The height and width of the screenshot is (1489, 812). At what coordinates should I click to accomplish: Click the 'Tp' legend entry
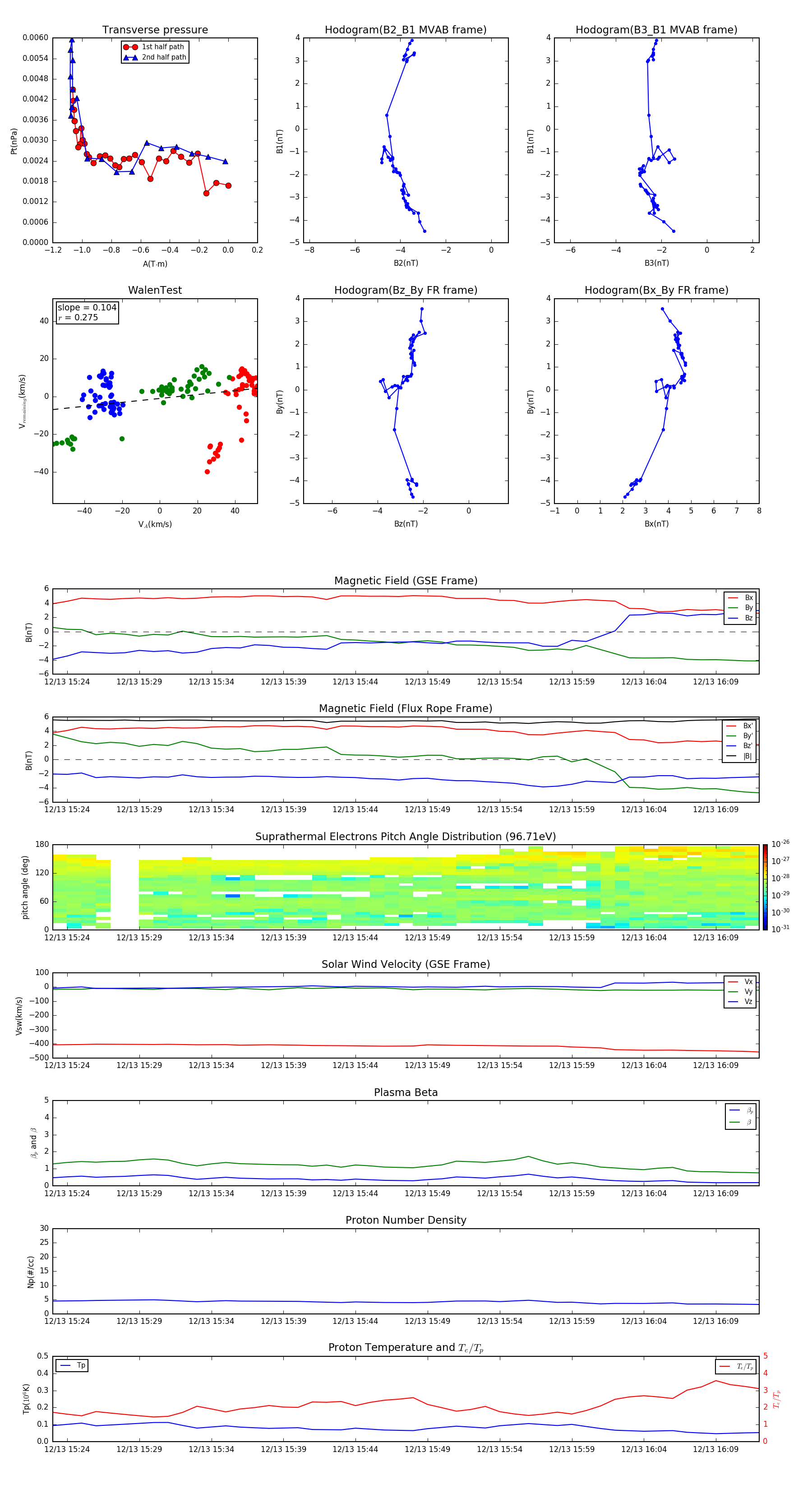[73, 1366]
